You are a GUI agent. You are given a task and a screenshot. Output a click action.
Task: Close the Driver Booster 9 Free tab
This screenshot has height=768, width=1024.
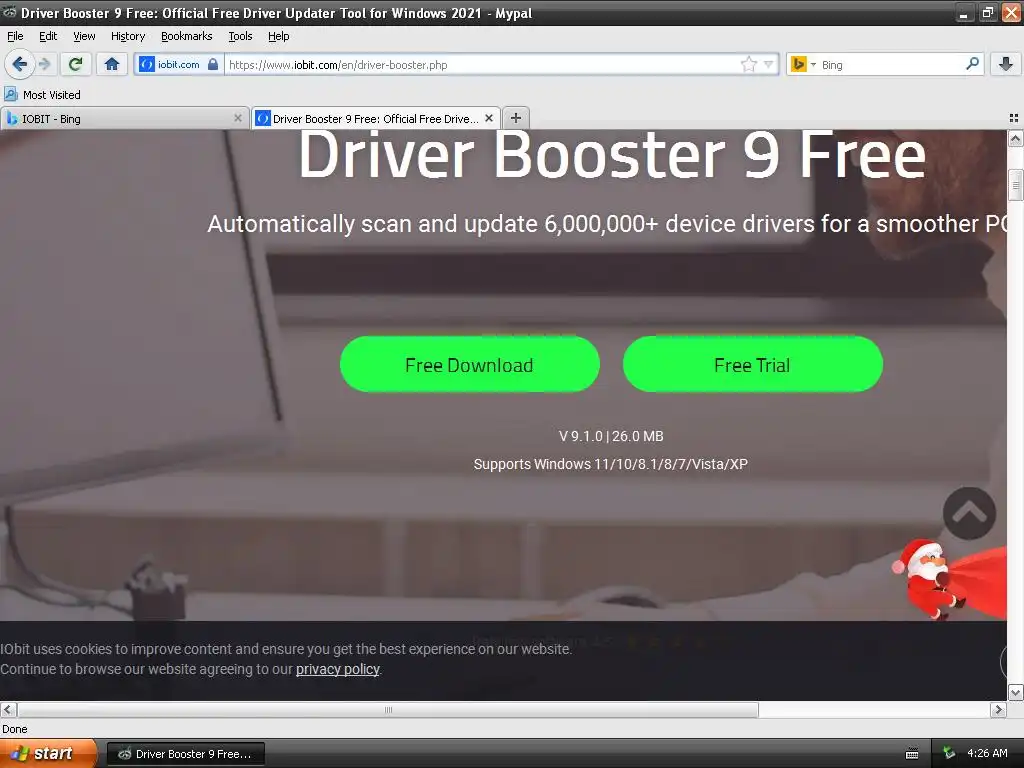[x=489, y=118]
